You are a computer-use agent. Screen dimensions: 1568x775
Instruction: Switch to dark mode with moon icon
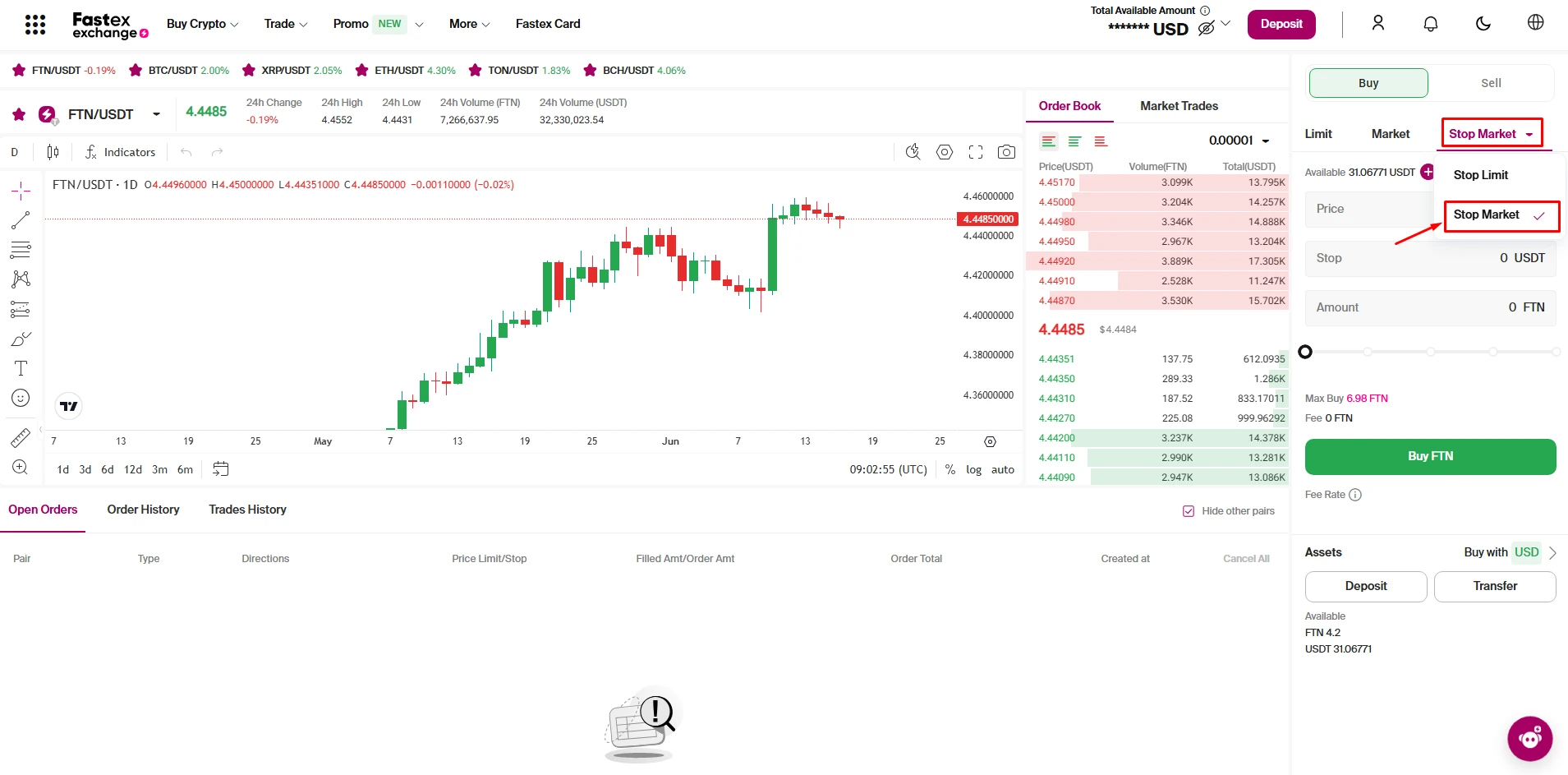click(1483, 24)
